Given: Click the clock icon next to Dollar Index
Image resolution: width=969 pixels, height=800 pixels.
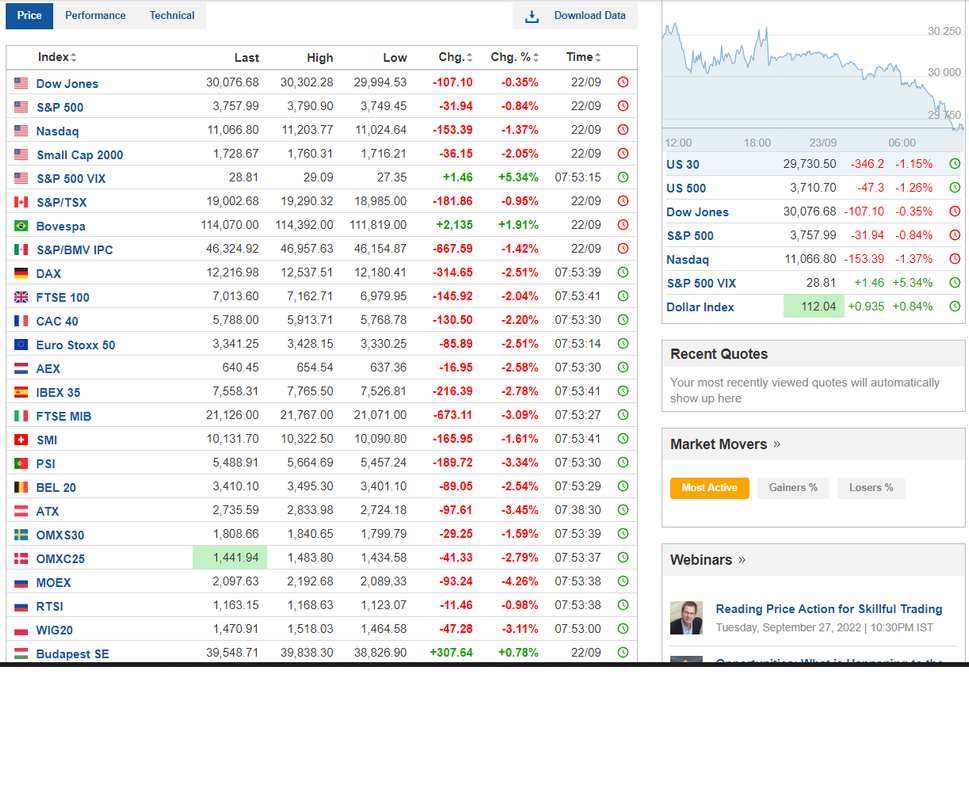Looking at the screenshot, I should (x=955, y=306).
